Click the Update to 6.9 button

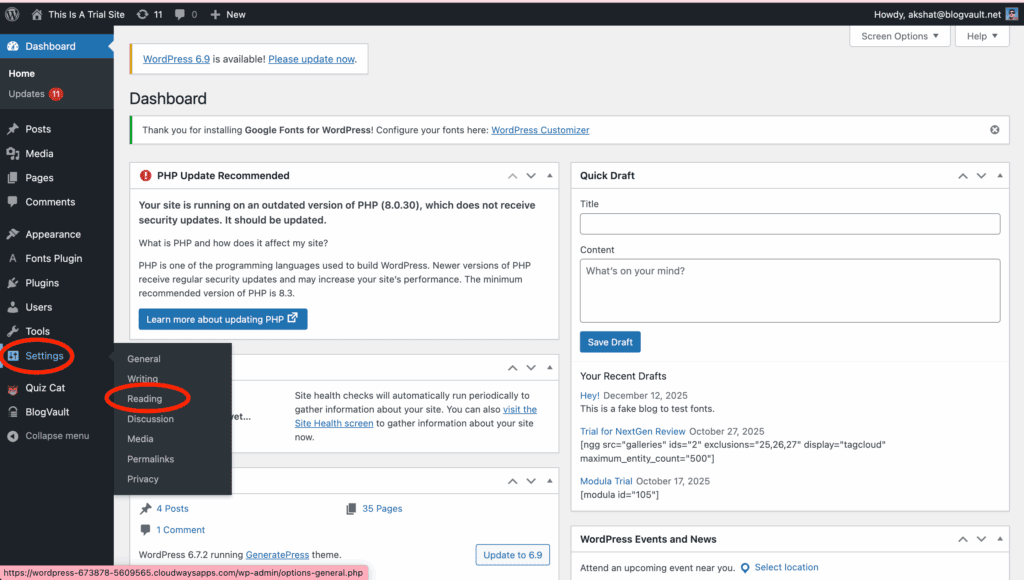pyautogui.click(x=513, y=555)
